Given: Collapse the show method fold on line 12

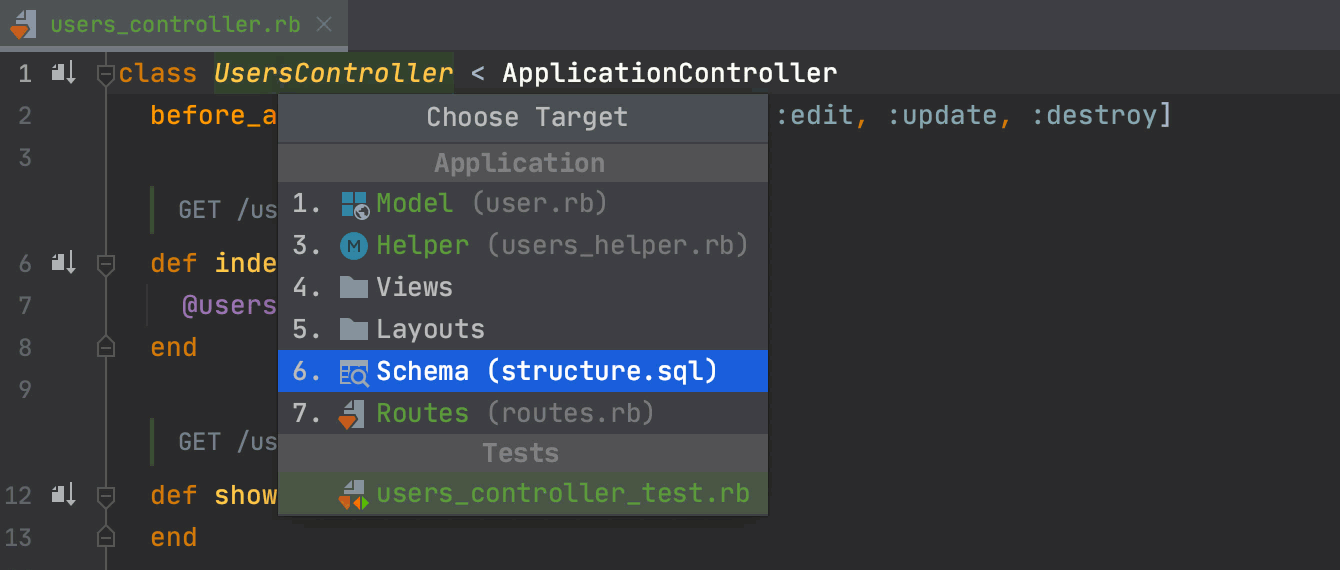Looking at the screenshot, I should coord(105,495).
